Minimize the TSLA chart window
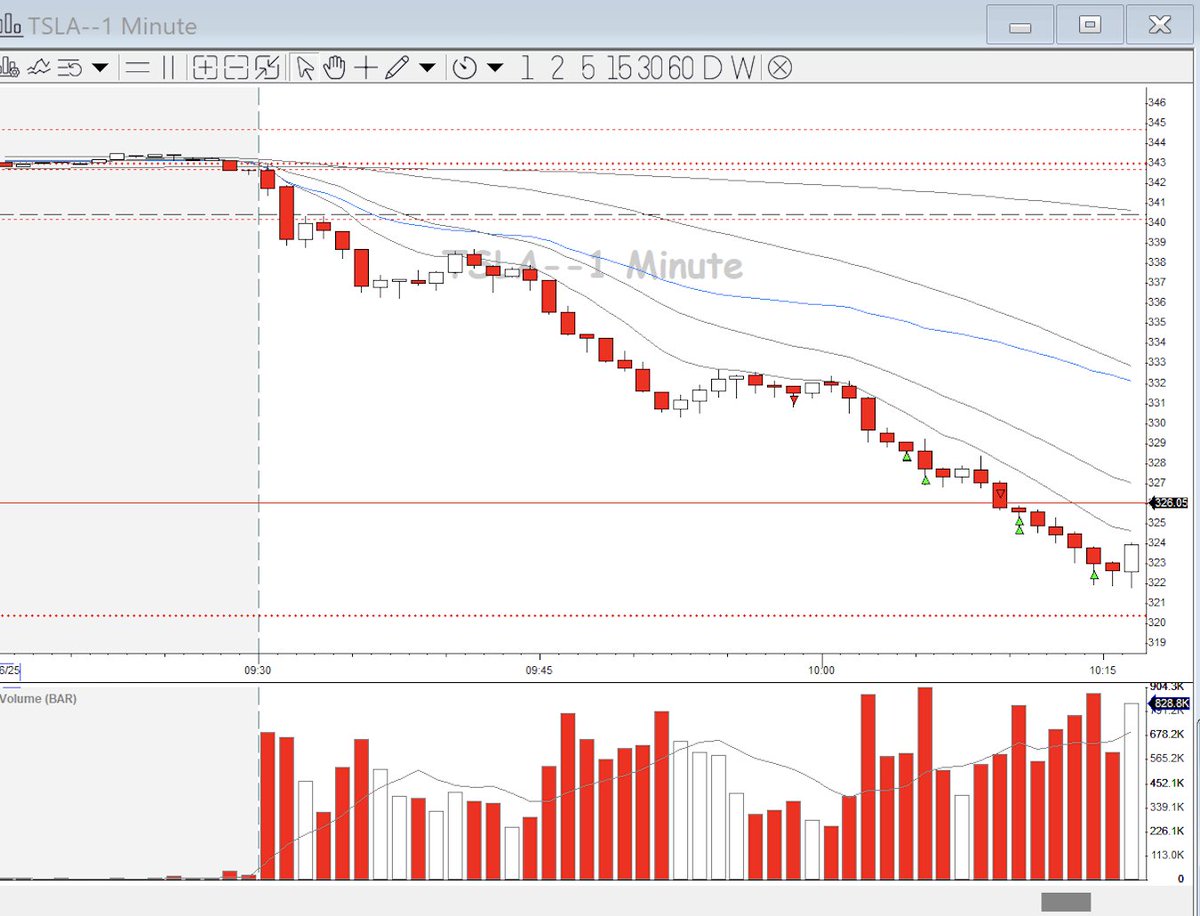Screen dimensions: 1200x916 [1021, 25]
